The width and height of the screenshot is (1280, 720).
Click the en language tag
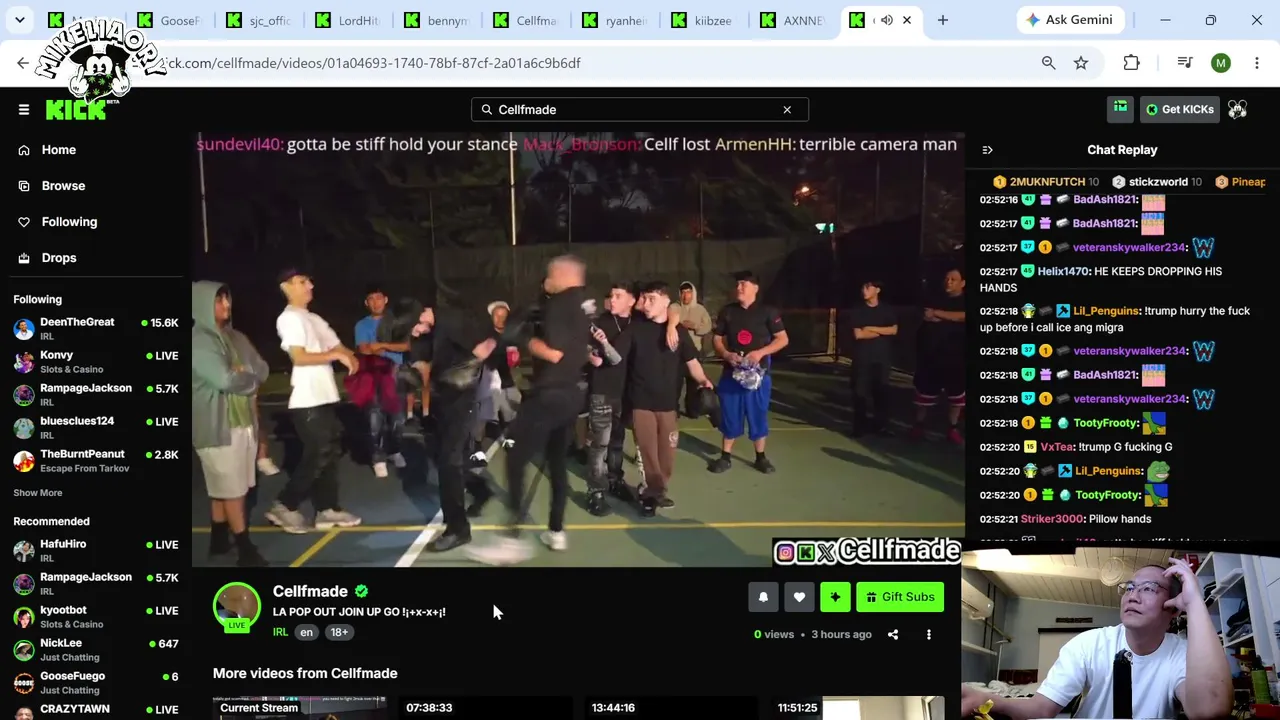click(x=306, y=632)
